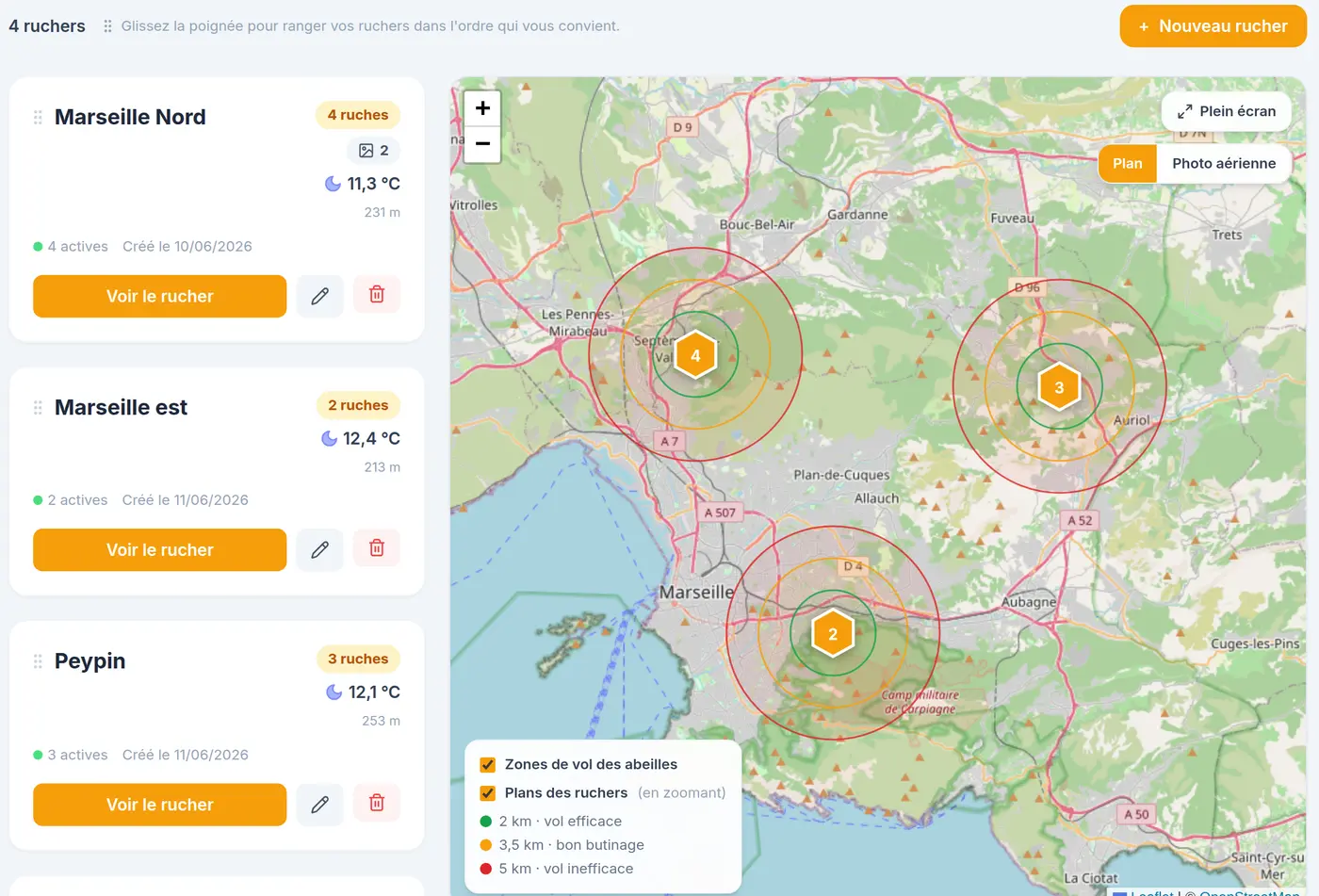
Task: Click the green 2 km vol efficace legend
Action: point(551,822)
